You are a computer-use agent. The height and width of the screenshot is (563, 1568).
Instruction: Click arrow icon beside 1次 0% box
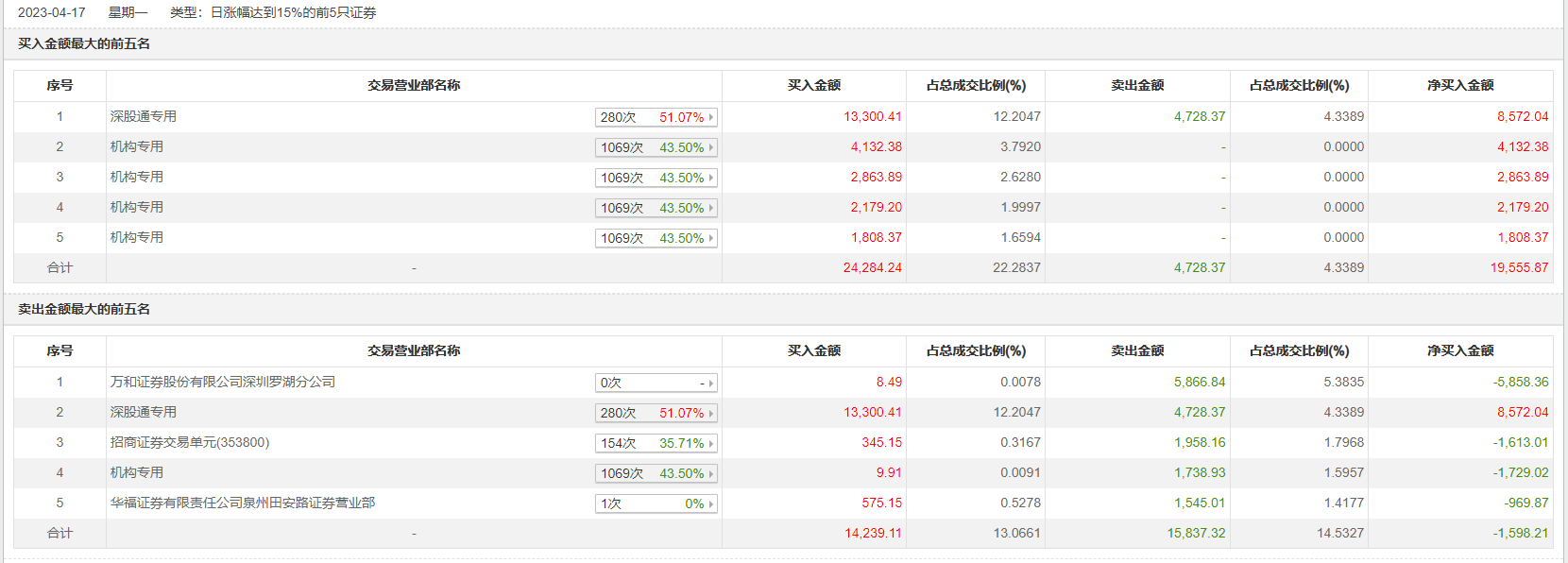[711, 503]
